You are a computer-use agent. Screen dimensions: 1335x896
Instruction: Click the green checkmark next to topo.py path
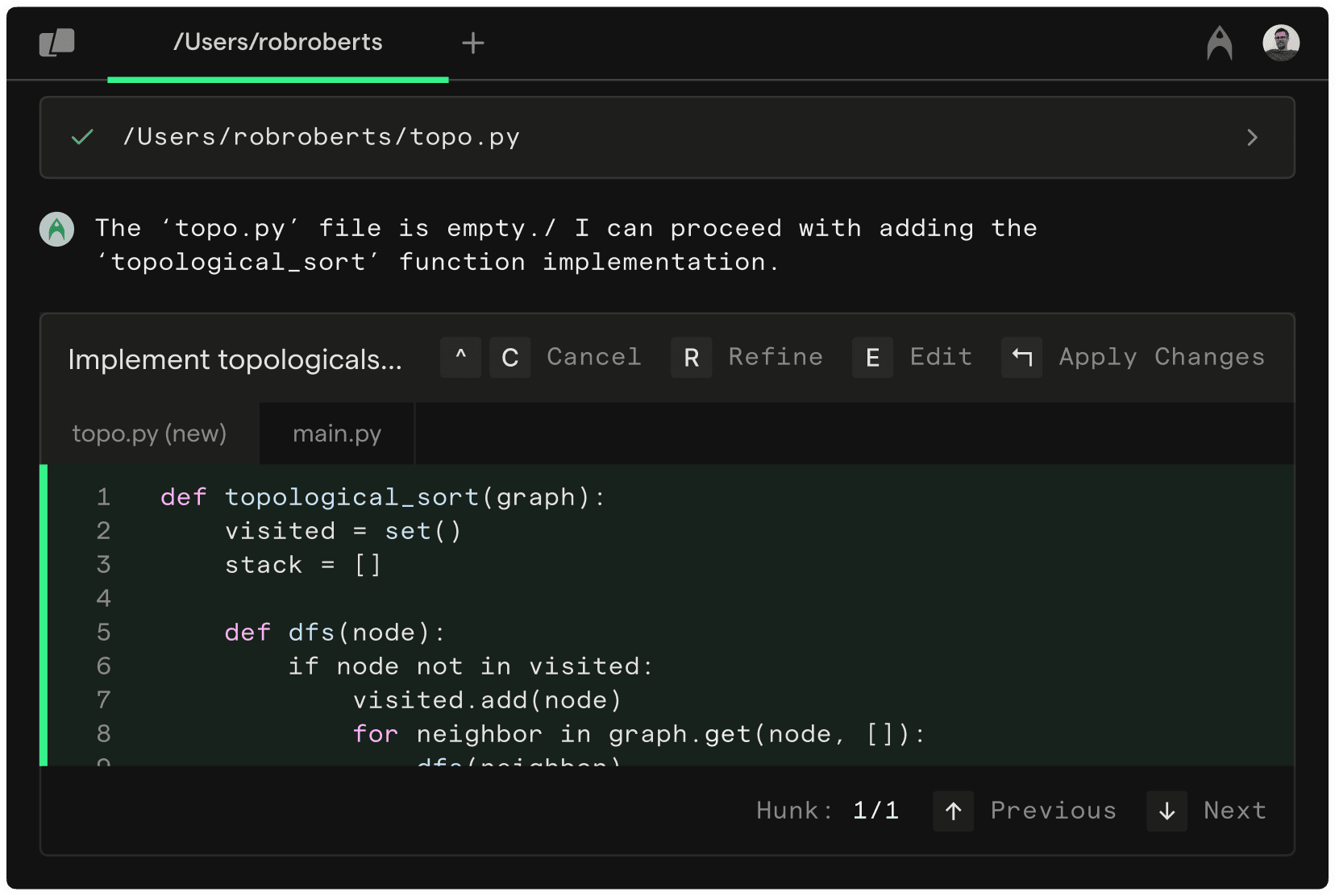pos(82,138)
